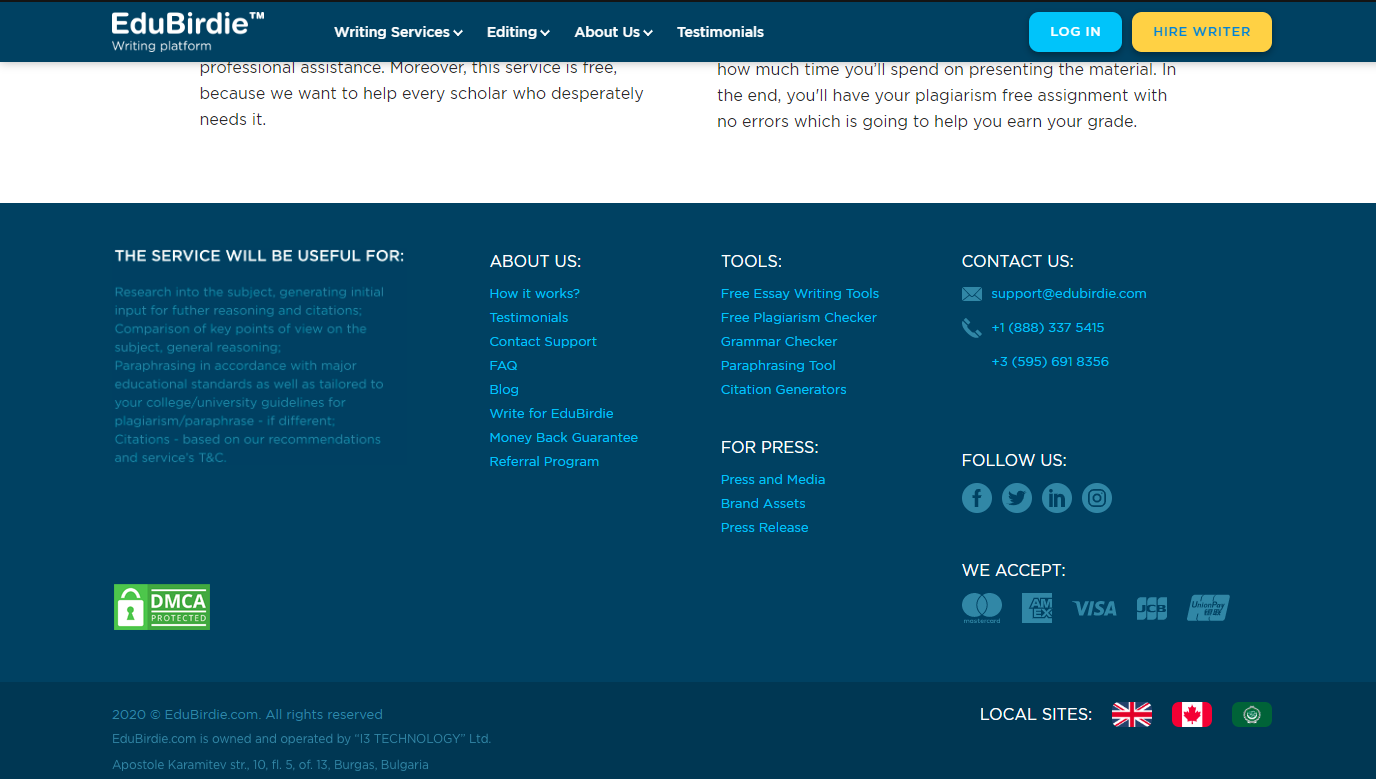The height and width of the screenshot is (779, 1376).
Task: Visit the Twitter profile icon
Action: [1017, 498]
